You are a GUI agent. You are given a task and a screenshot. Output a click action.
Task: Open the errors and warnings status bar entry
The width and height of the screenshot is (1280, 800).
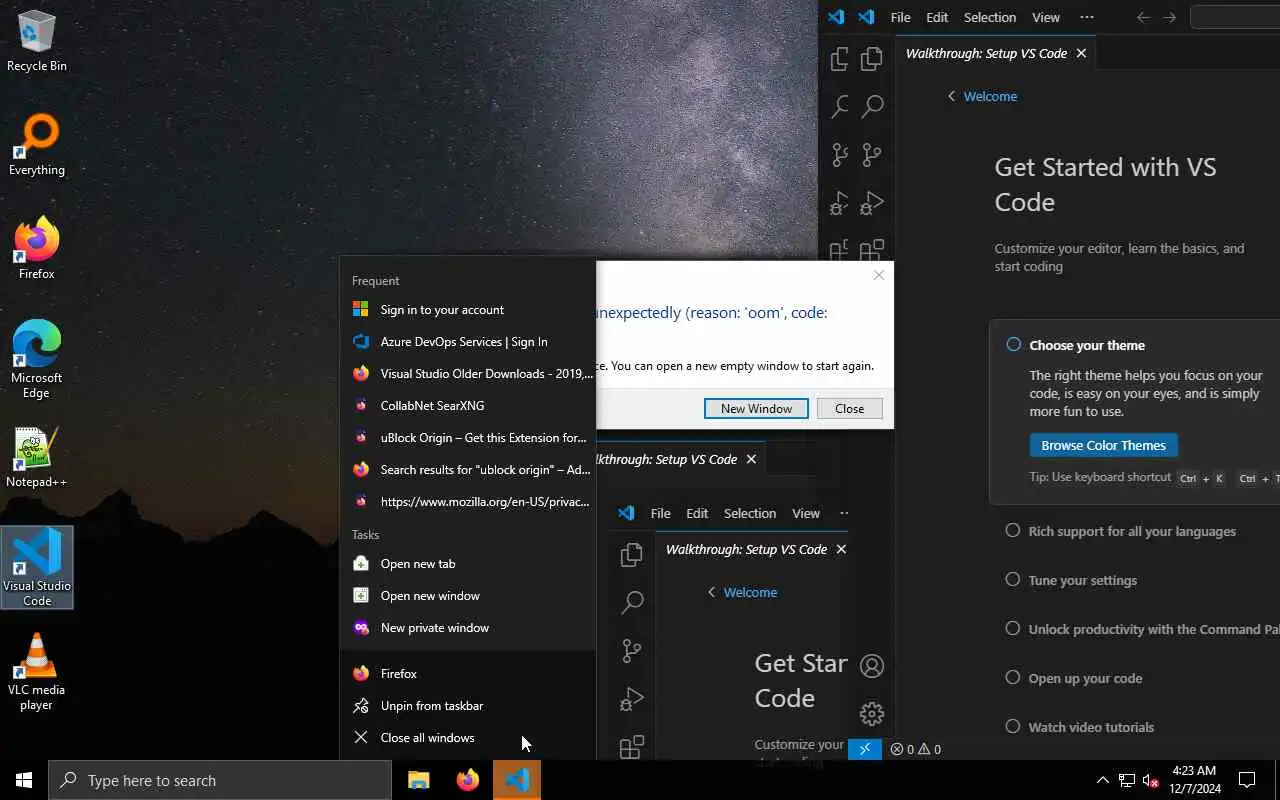coord(915,749)
